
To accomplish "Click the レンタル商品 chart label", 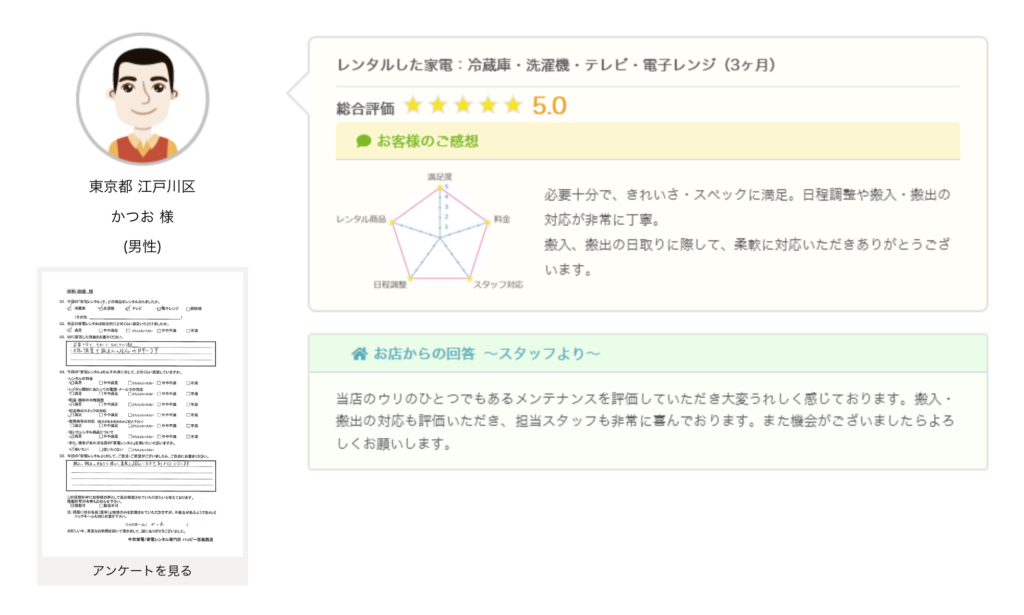I will point(362,217).
